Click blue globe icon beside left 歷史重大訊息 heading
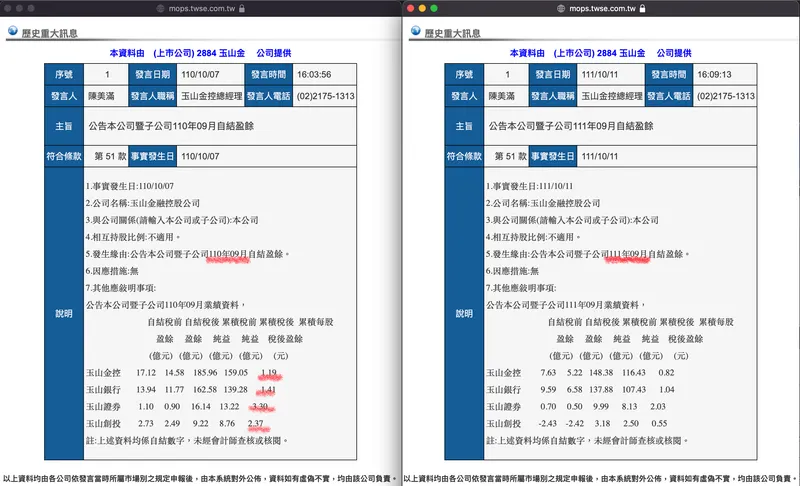Image resolution: width=800 pixels, height=486 pixels. coord(13,31)
